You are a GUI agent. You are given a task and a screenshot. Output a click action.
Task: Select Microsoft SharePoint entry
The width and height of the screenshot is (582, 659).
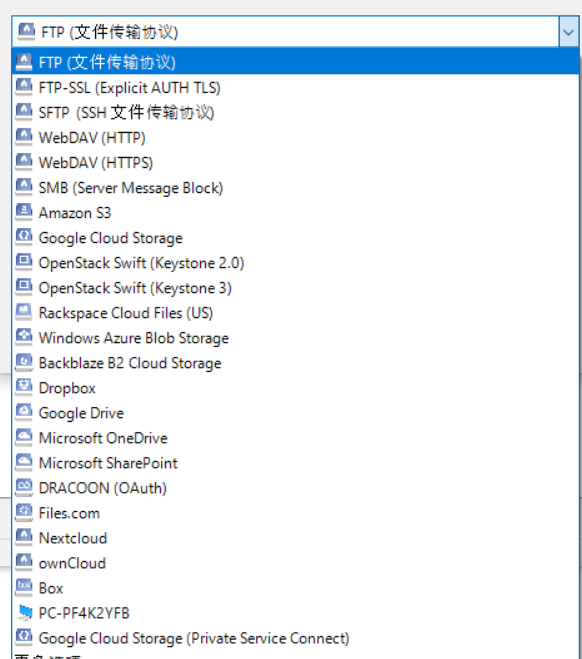(295, 463)
